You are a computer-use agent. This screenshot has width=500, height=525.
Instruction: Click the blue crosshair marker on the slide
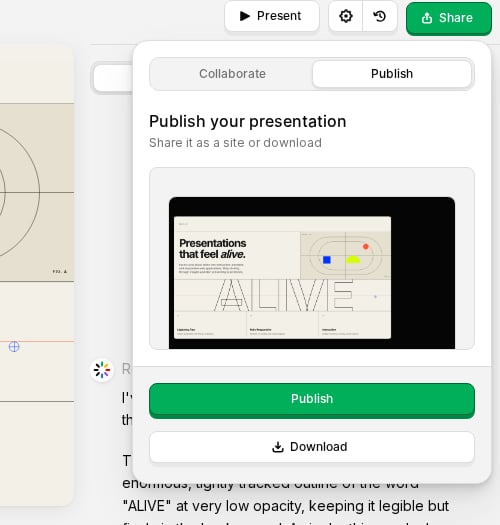(14, 347)
